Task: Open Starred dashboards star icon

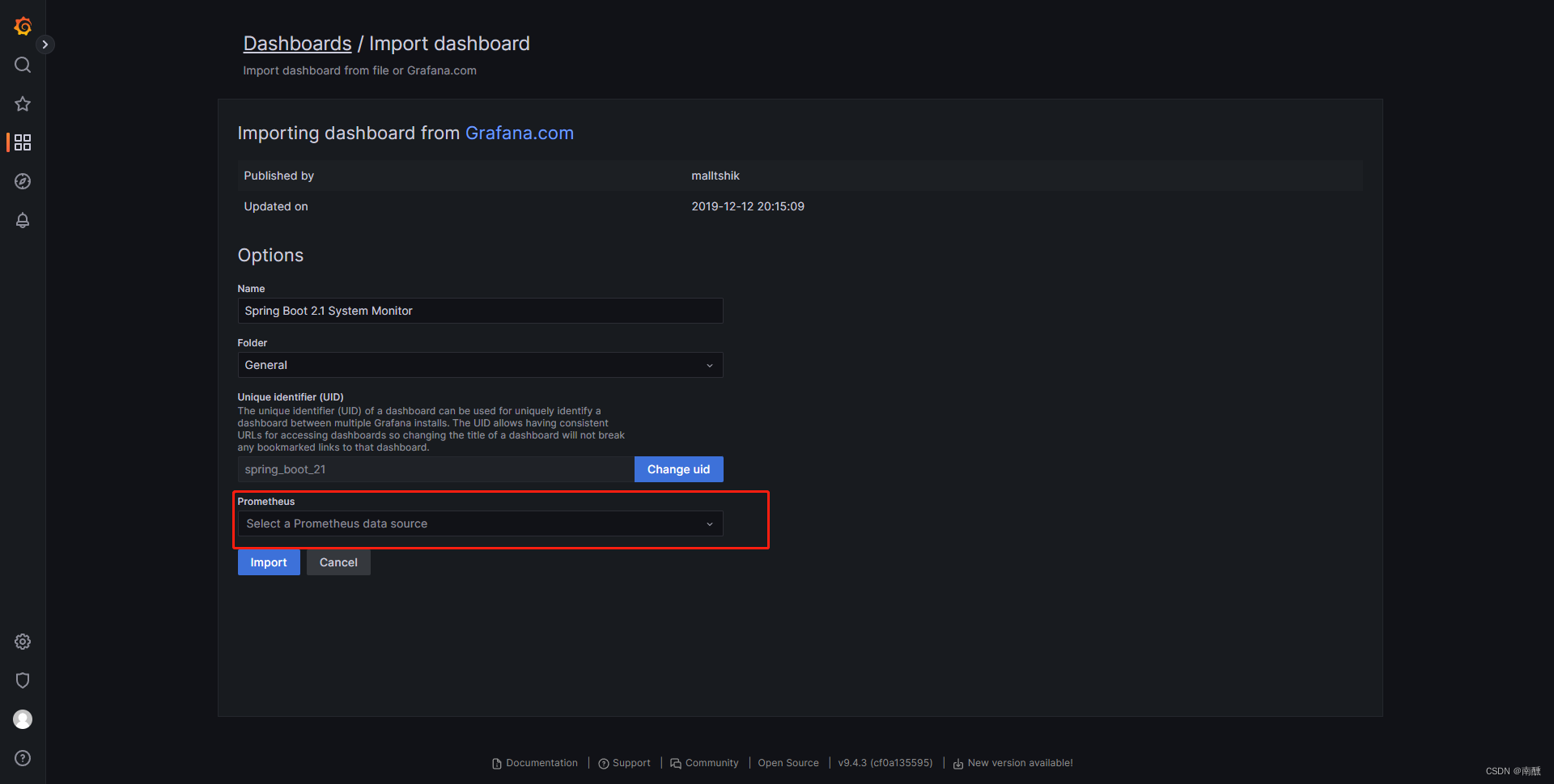Action: [x=23, y=104]
